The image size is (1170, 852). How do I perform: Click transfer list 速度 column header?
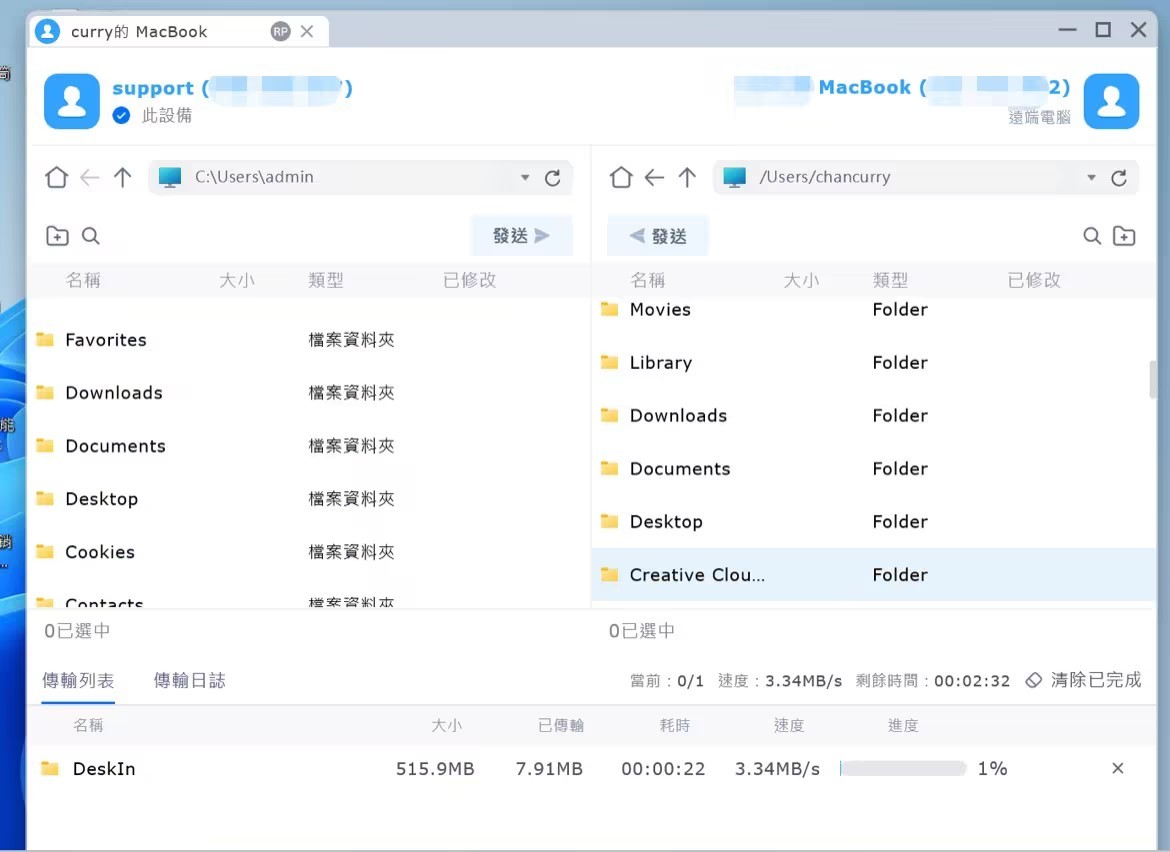[x=789, y=725]
